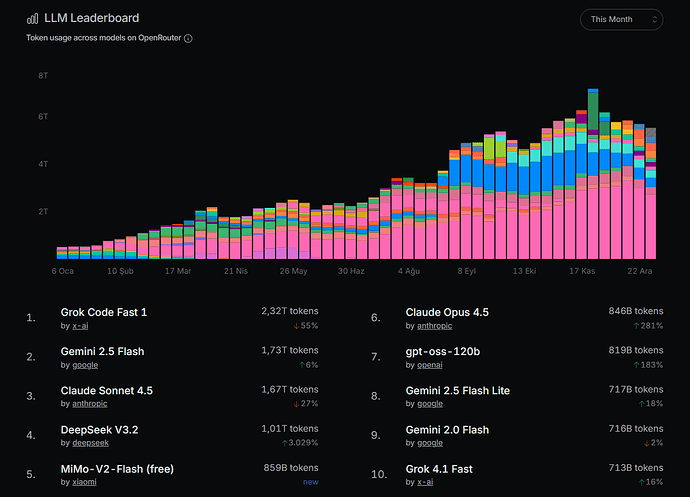The image size is (690, 497).
Task: Click the 3.029% increase indicator
Action: [300, 442]
